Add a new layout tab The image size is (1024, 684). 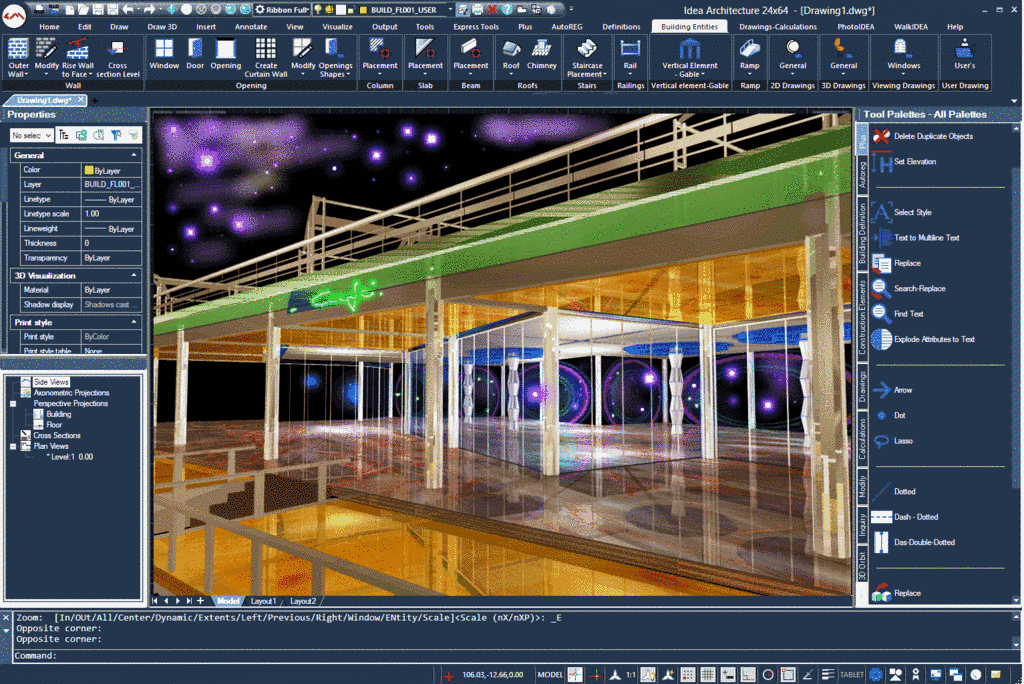[x=200, y=601]
